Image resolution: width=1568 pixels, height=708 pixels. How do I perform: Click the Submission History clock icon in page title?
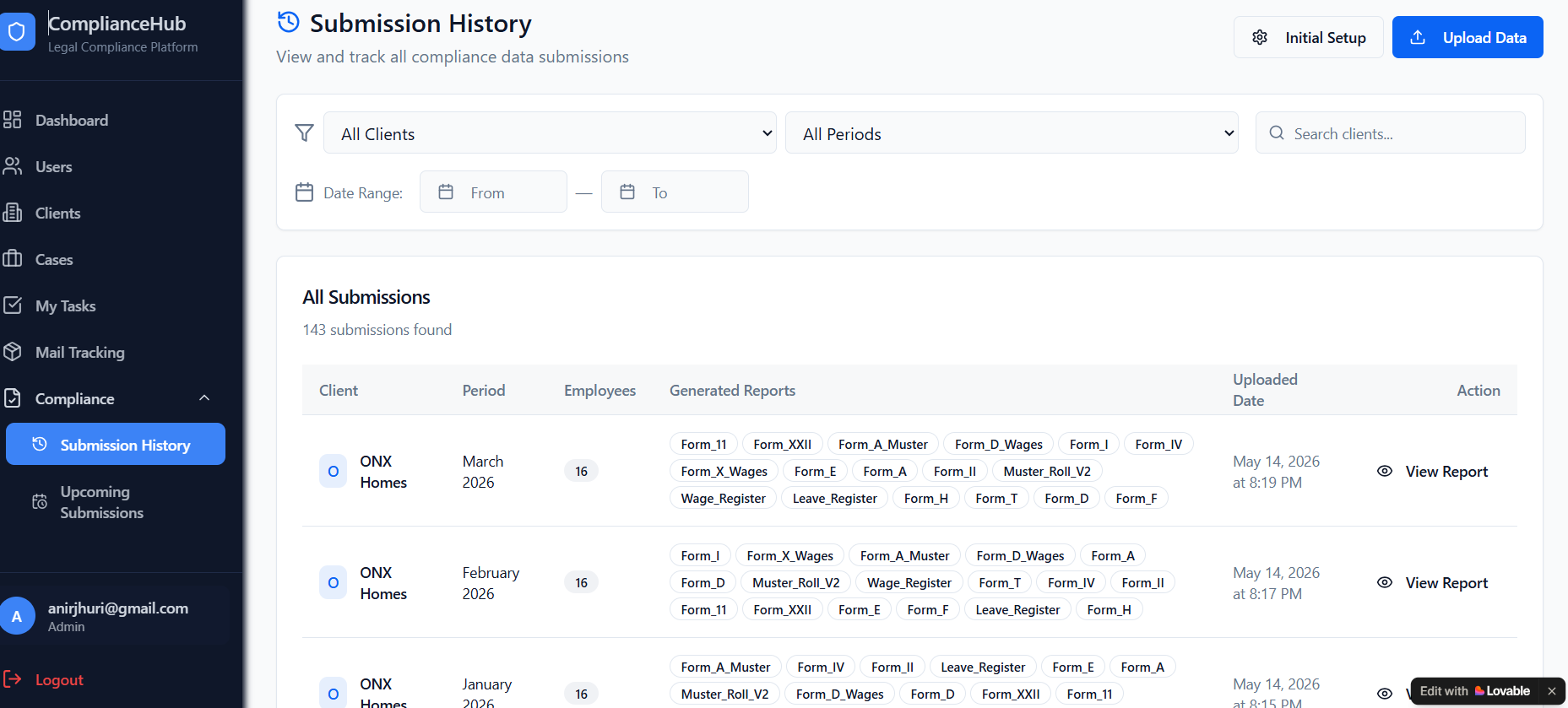coord(289,22)
